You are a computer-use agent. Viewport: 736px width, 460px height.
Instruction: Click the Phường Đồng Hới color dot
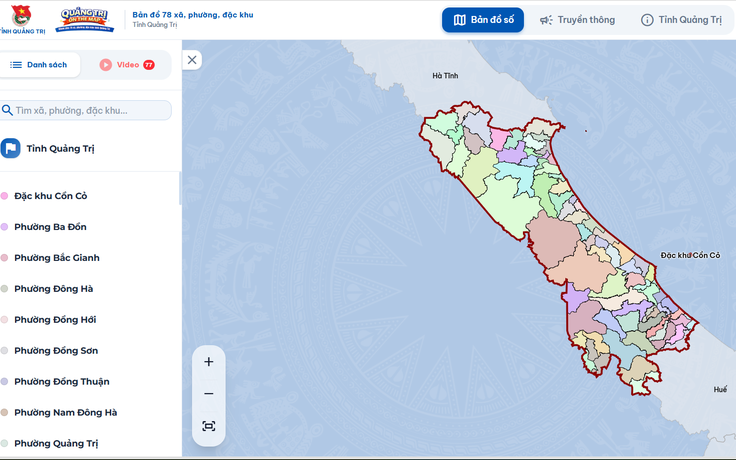click(x=5, y=320)
